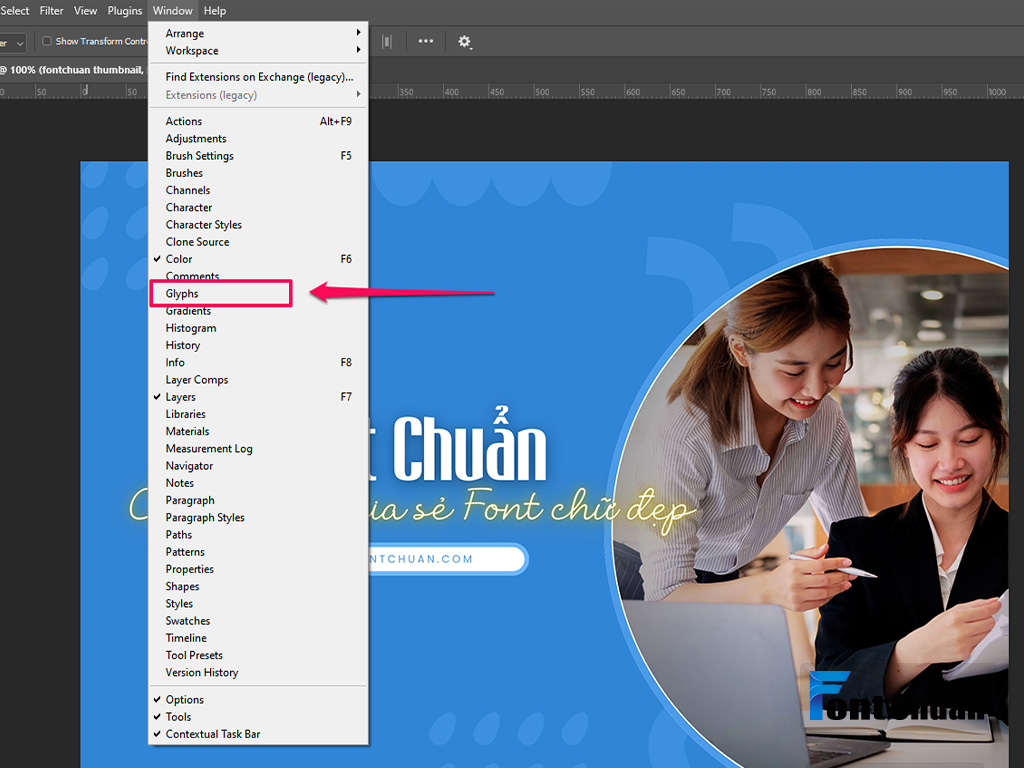Select the fontchuan thumbnail document tab
Image resolution: width=1024 pixels, height=768 pixels.
coord(73,70)
